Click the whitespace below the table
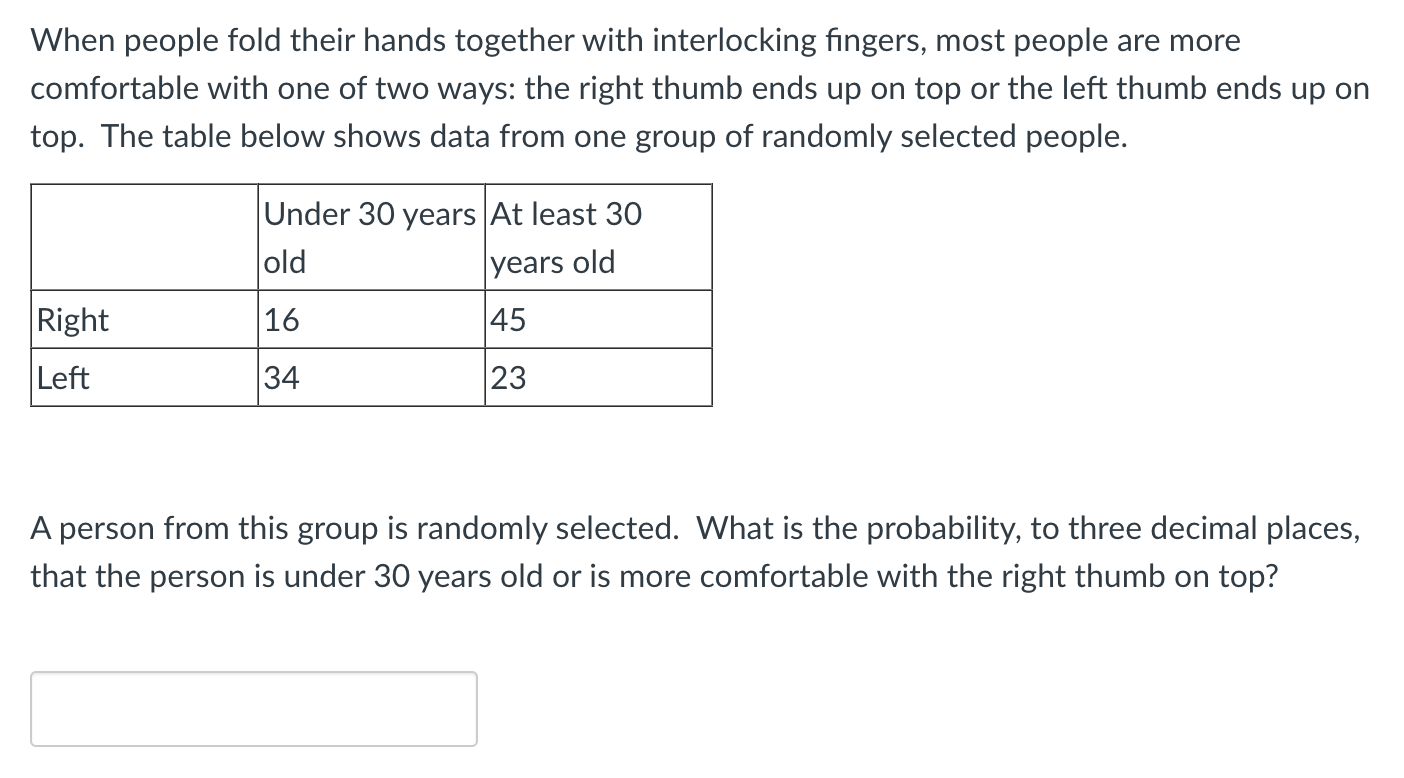This screenshot has width=1404, height=778. point(370,460)
